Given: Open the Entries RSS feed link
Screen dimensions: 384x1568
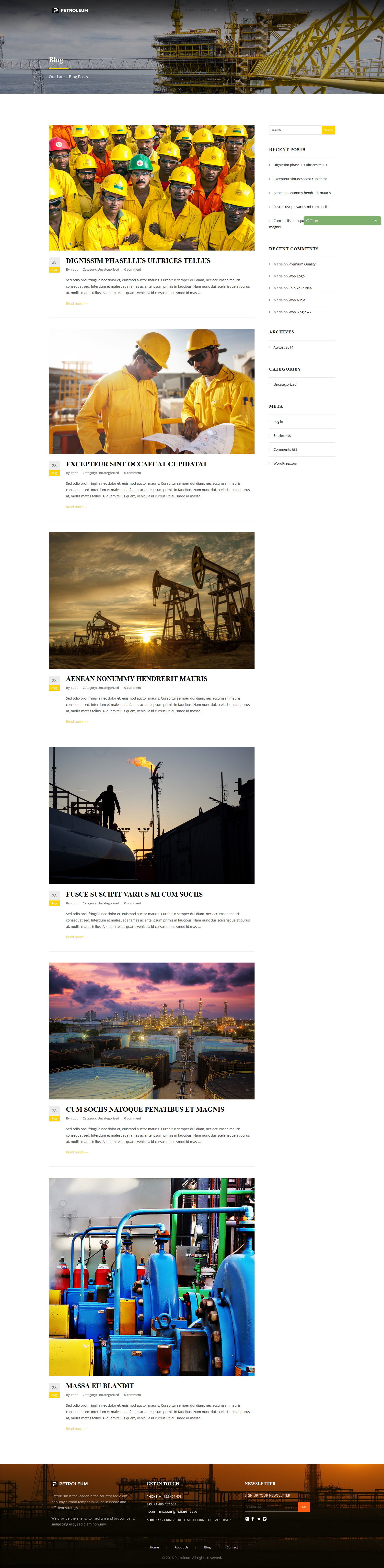Looking at the screenshot, I should [282, 436].
